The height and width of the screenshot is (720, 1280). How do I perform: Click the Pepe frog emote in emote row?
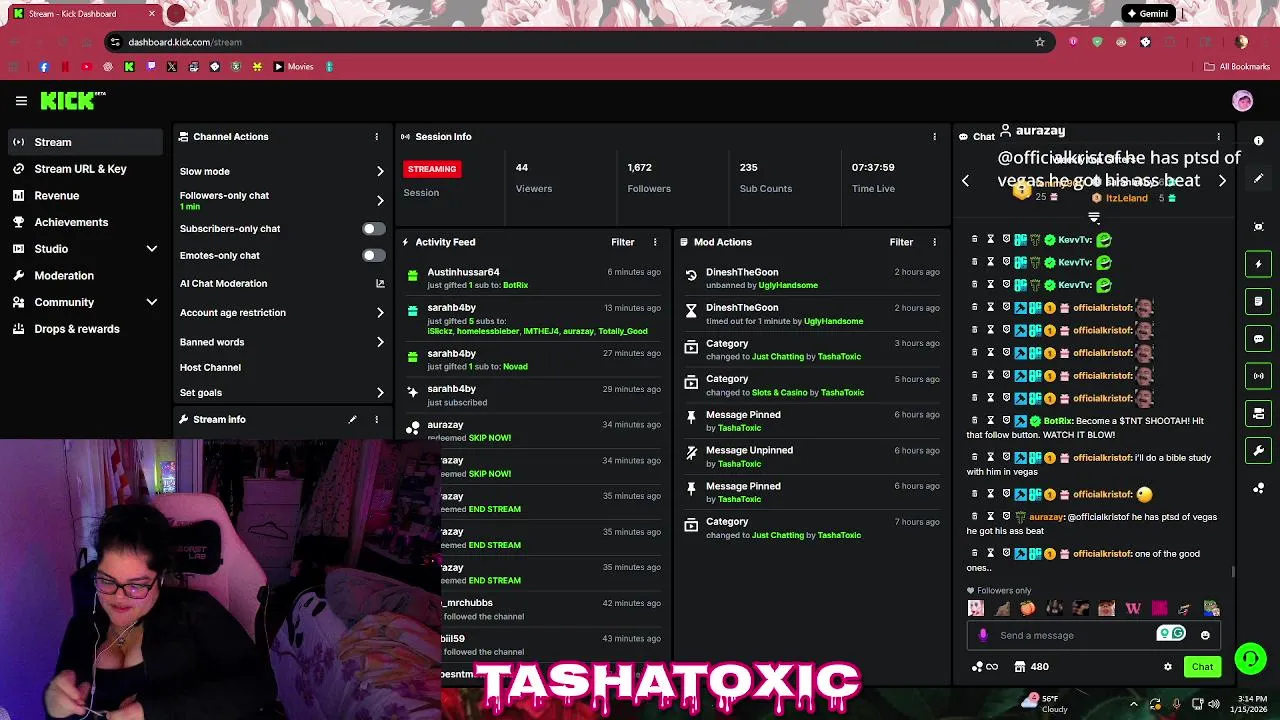[x=1211, y=608]
